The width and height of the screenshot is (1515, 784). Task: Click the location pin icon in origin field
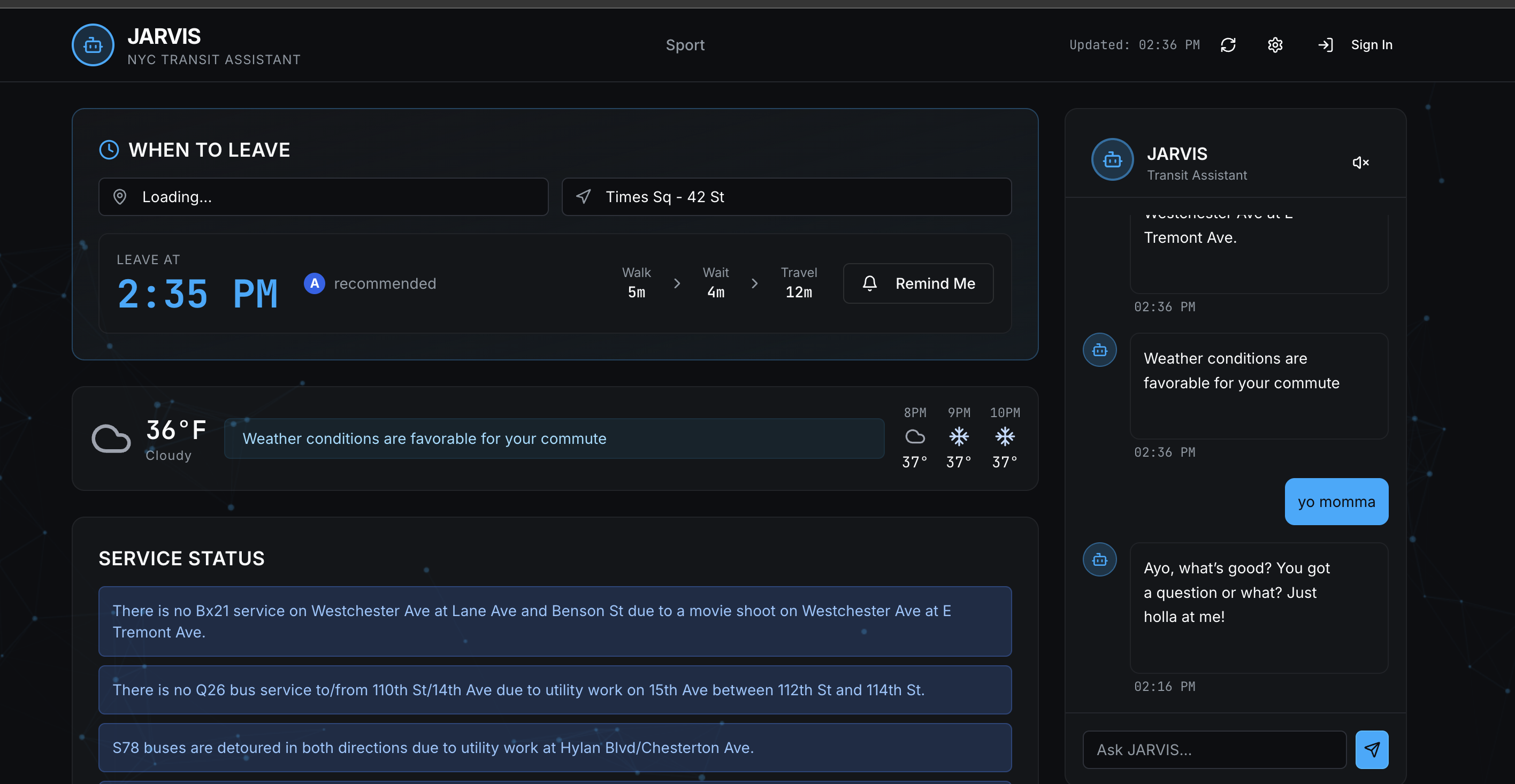pyautogui.click(x=120, y=197)
